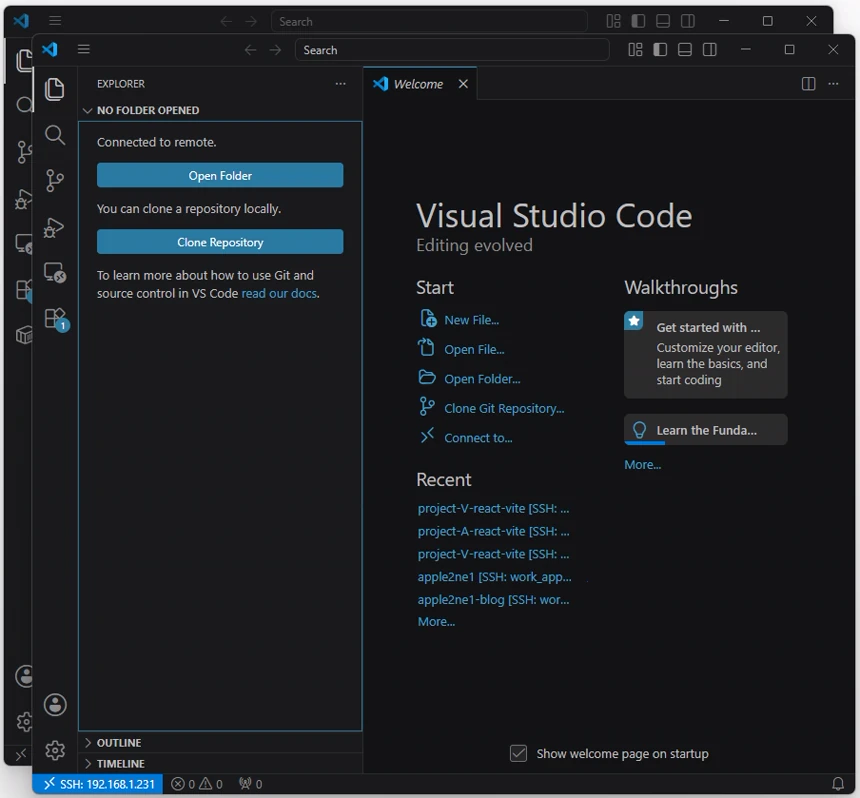
Task: Click Search box in back window title bar
Action: (x=429, y=21)
